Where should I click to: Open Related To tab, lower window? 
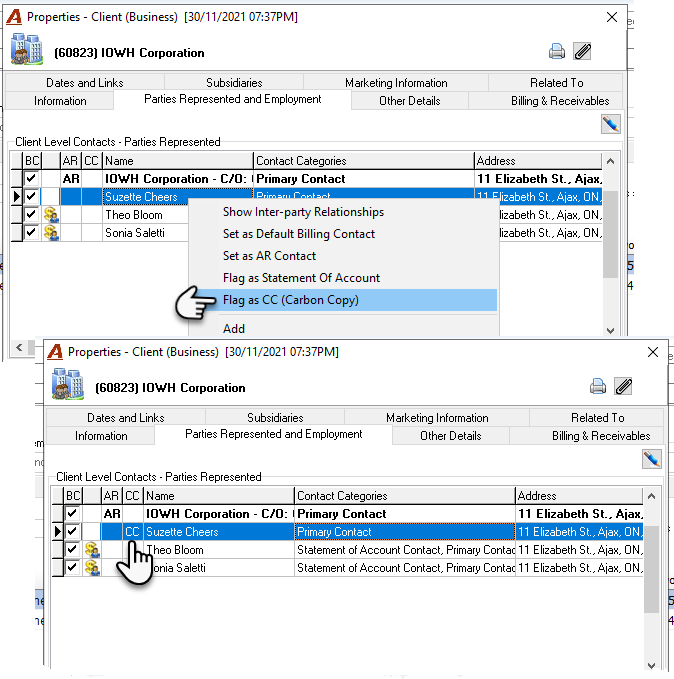[x=597, y=417]
